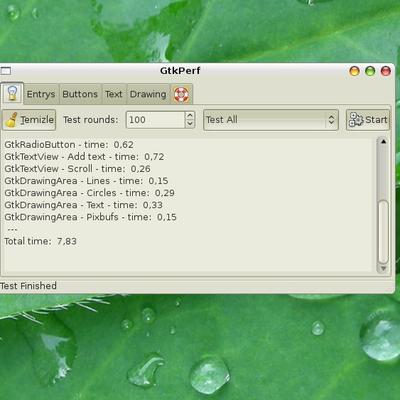Viewport: 400px width, 400px height.
Task: Open the lightbulb info tab
Action: [x=12, y=93]
